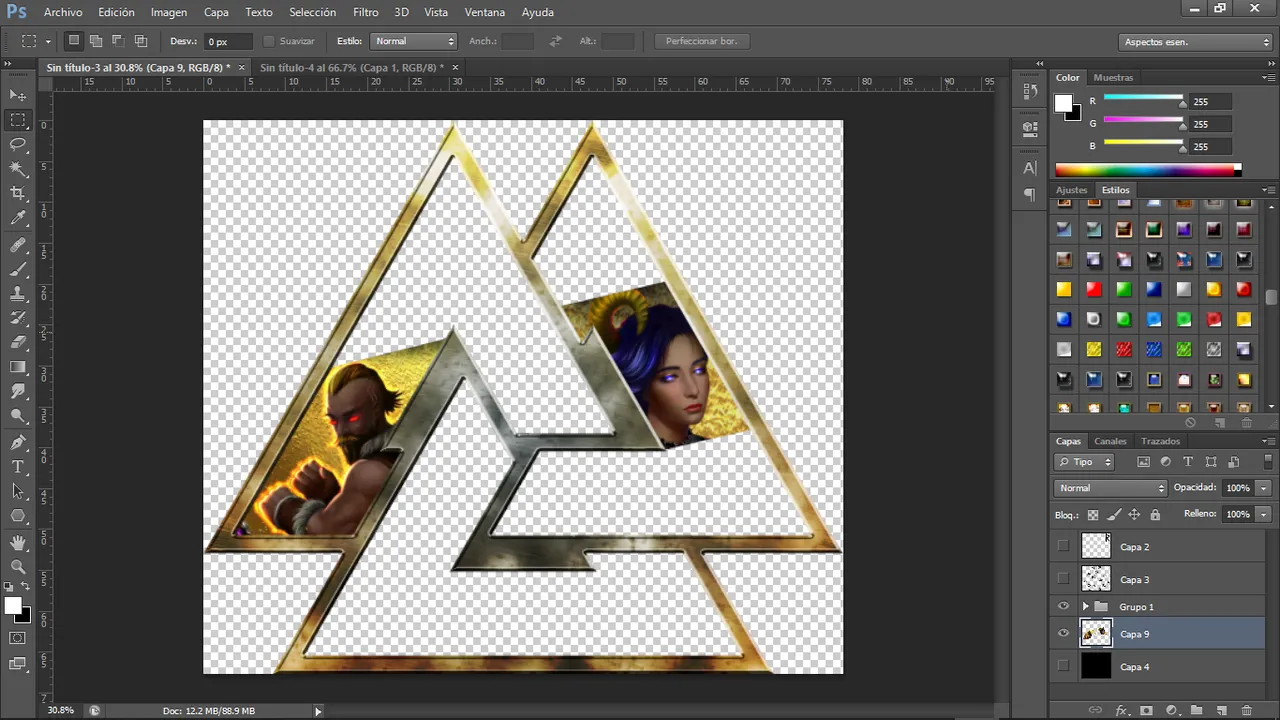1280x720 pixels.
Task: Add a layer mask icon
Action: point(1147,710)
